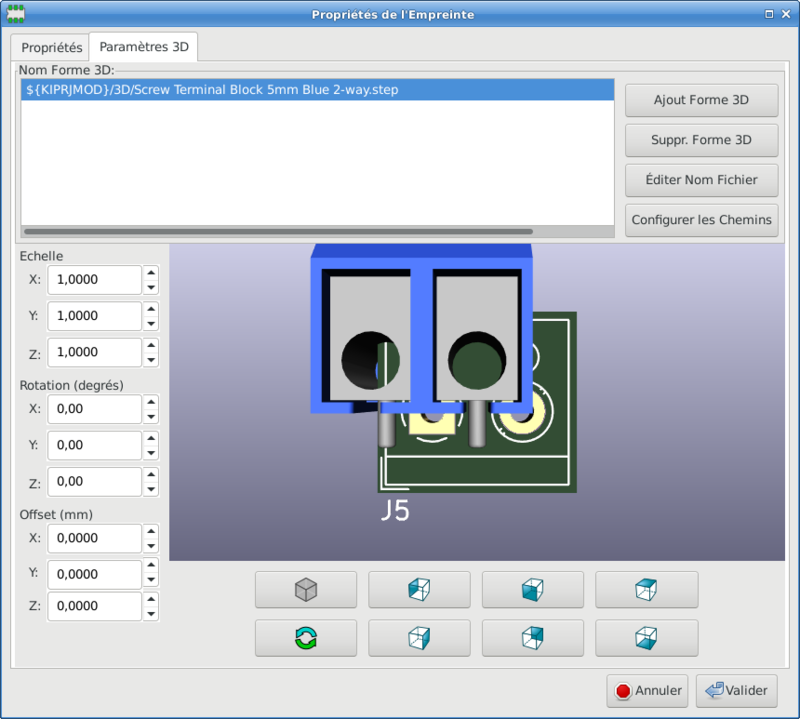Increase Echelle Y with up arrow
The width and height of the screenshot is (800, 719).
[x=151, y=309]
